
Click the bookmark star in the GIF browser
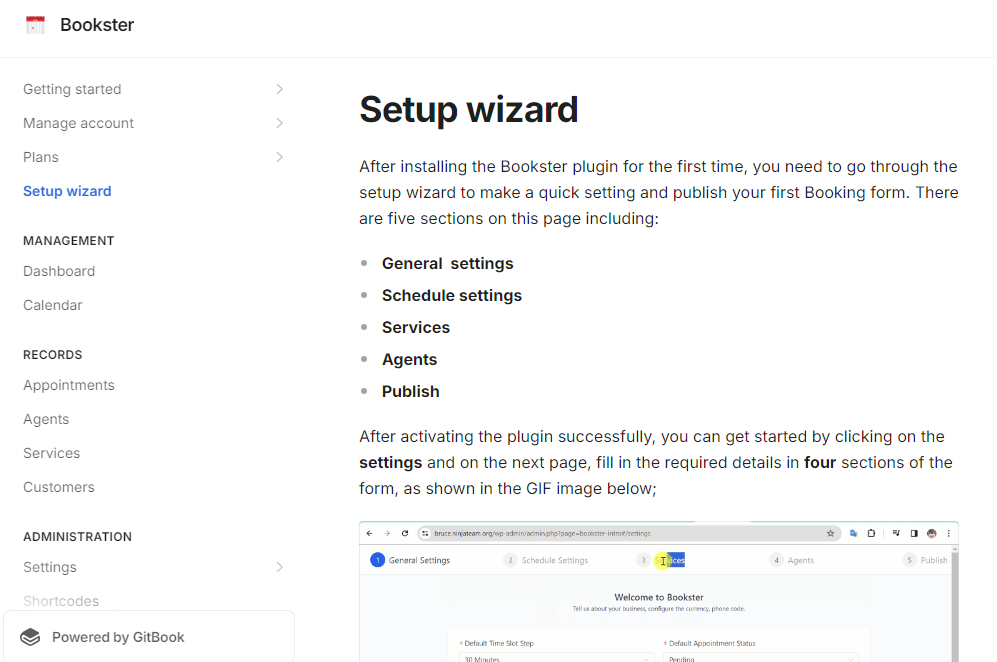click(830, 534)
